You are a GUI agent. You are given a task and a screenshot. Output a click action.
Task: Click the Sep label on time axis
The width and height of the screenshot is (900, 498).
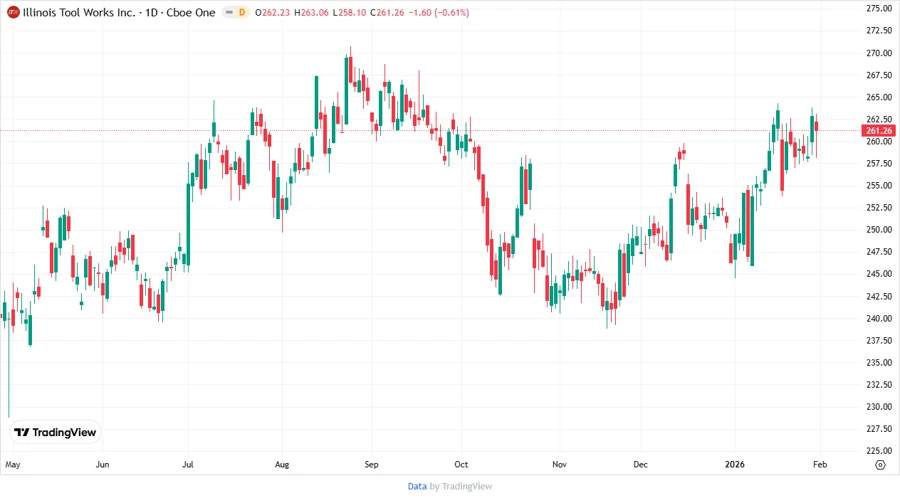(371, 464)
